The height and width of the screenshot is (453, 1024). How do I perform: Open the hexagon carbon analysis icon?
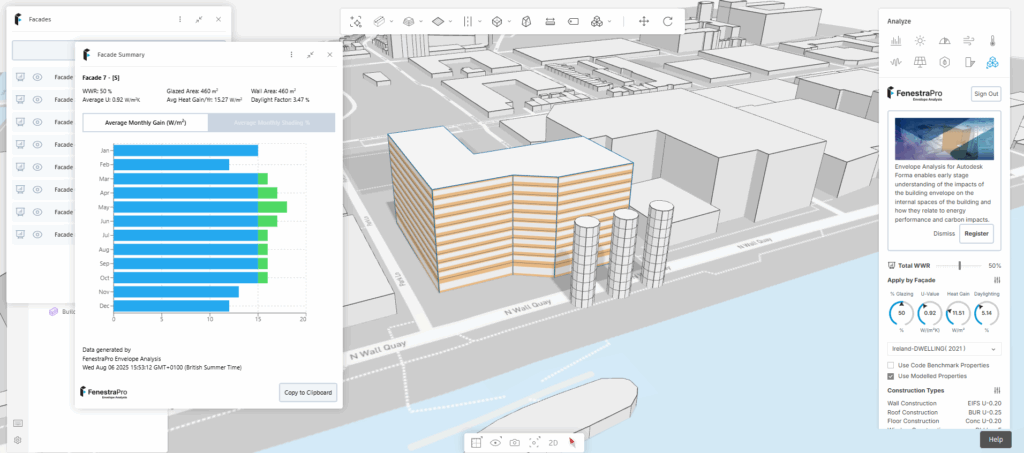(x=944, y=62)
